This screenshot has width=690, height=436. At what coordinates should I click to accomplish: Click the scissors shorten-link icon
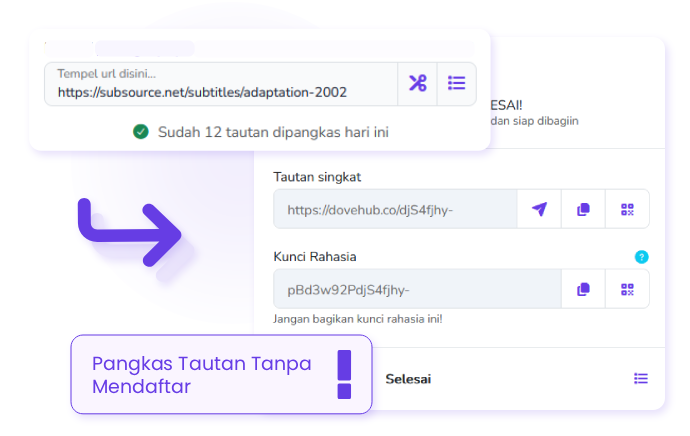pyautogui.click(x=418, y=83)
